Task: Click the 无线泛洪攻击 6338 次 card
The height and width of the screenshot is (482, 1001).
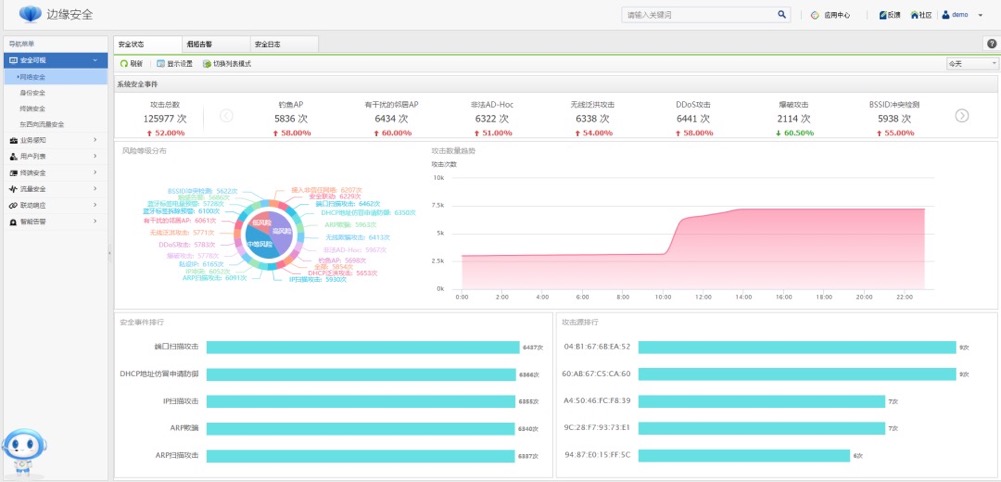Action: tap(592, 119)
